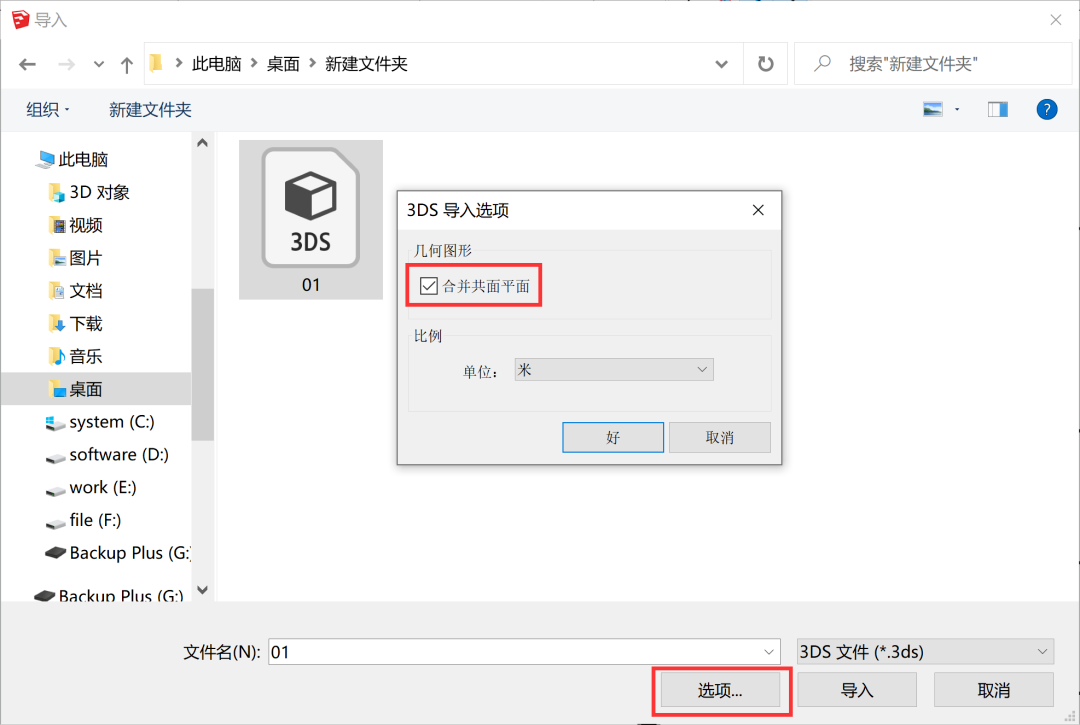Refresh the folder view
Viewport: 1080px width, 725px height.
tap(765, 64)
